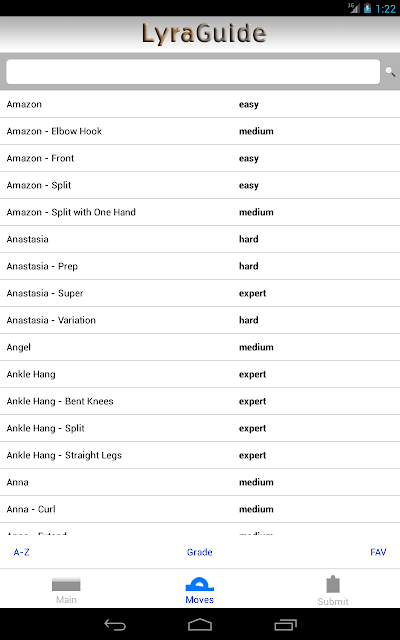This screenshot has height=640, width=400.
Task: Open the Amazon - Elbow Hook move
Action: tap(200, 131)
